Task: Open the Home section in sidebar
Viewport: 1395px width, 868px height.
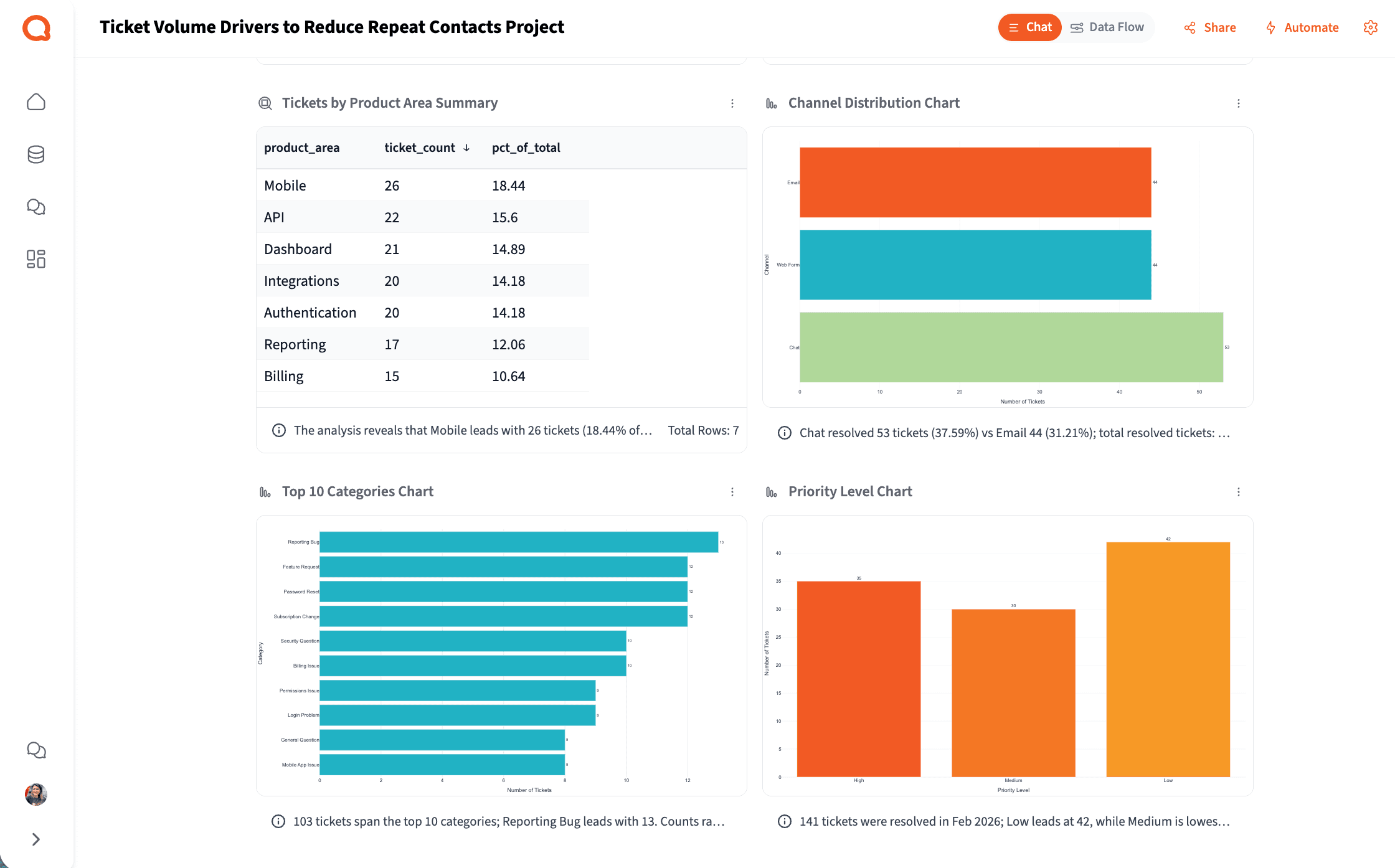Action: [36, 101]
